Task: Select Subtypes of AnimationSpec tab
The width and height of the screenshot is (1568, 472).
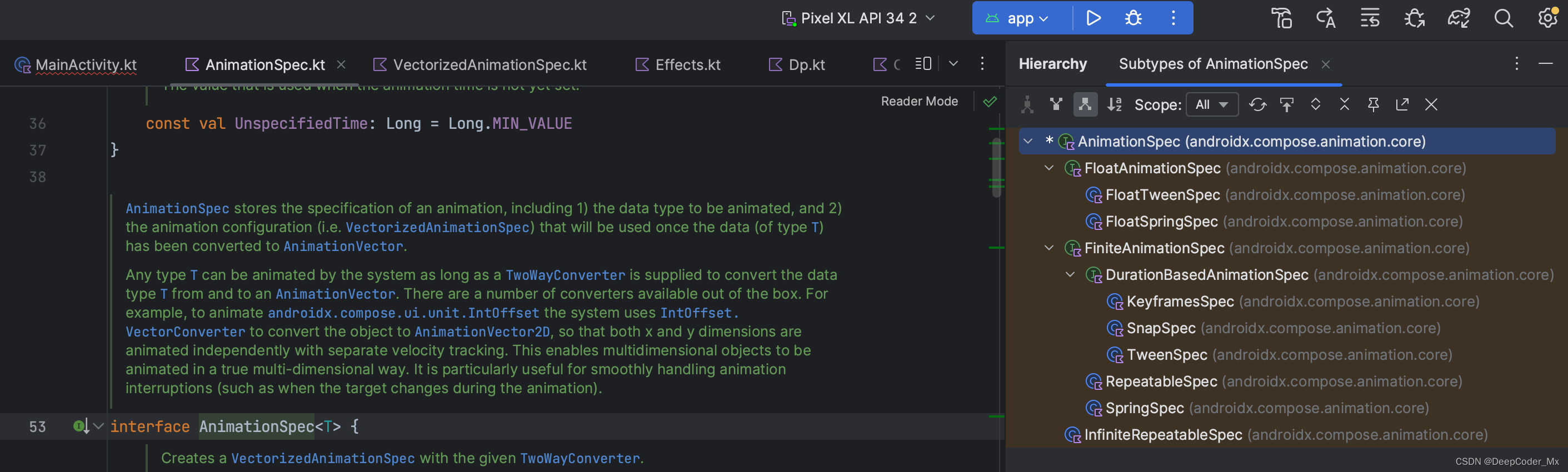Action: 1212,64
